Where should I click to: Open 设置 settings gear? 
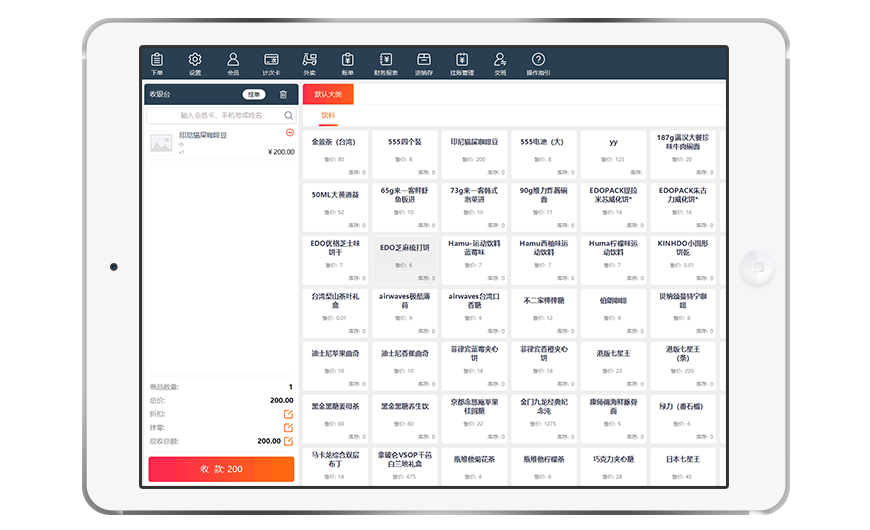195,63
